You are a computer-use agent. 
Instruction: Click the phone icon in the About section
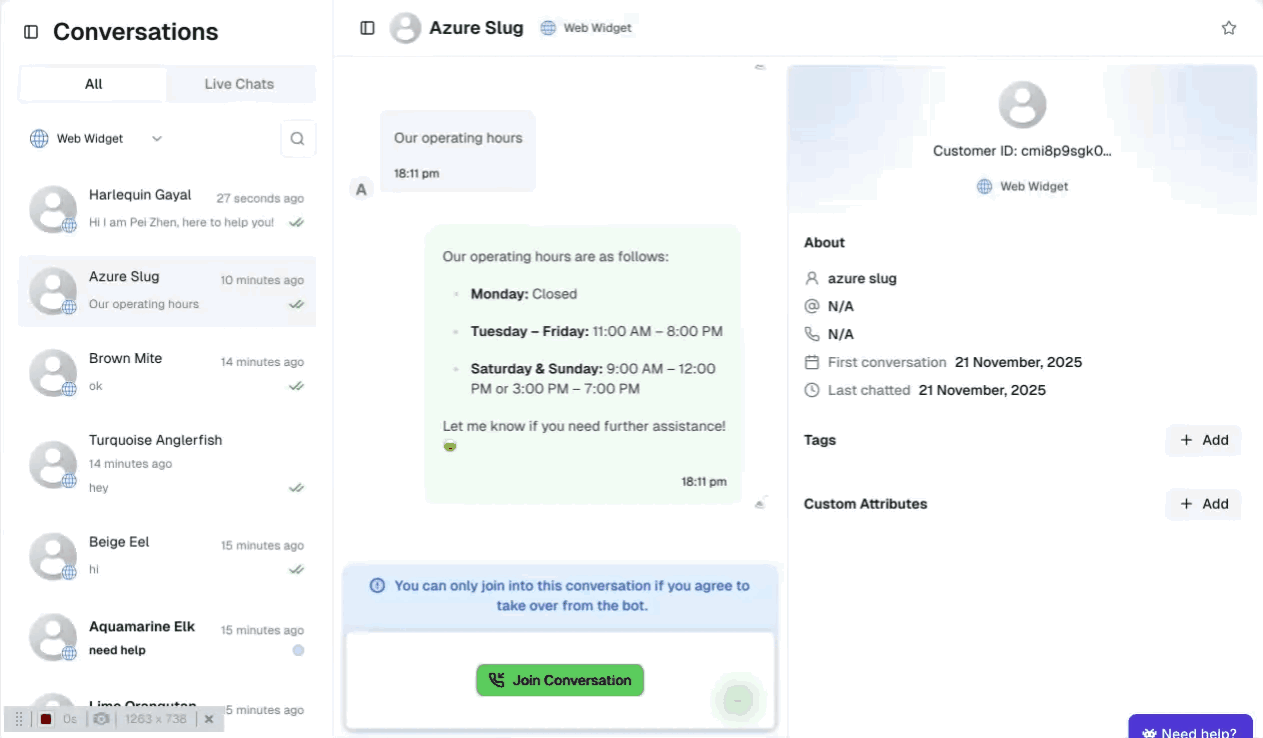810,333
